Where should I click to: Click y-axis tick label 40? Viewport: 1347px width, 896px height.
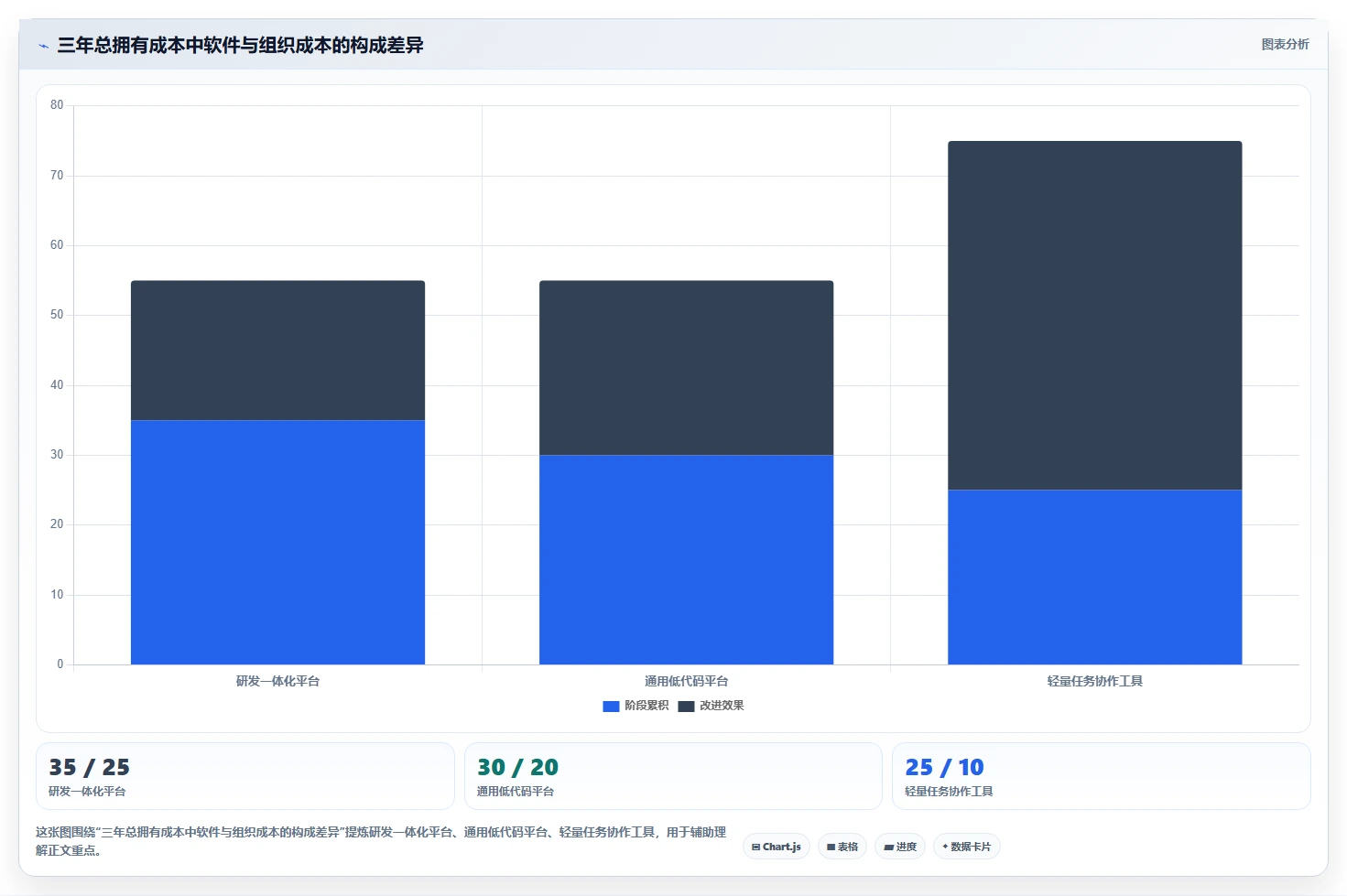[x=57, y=385]
